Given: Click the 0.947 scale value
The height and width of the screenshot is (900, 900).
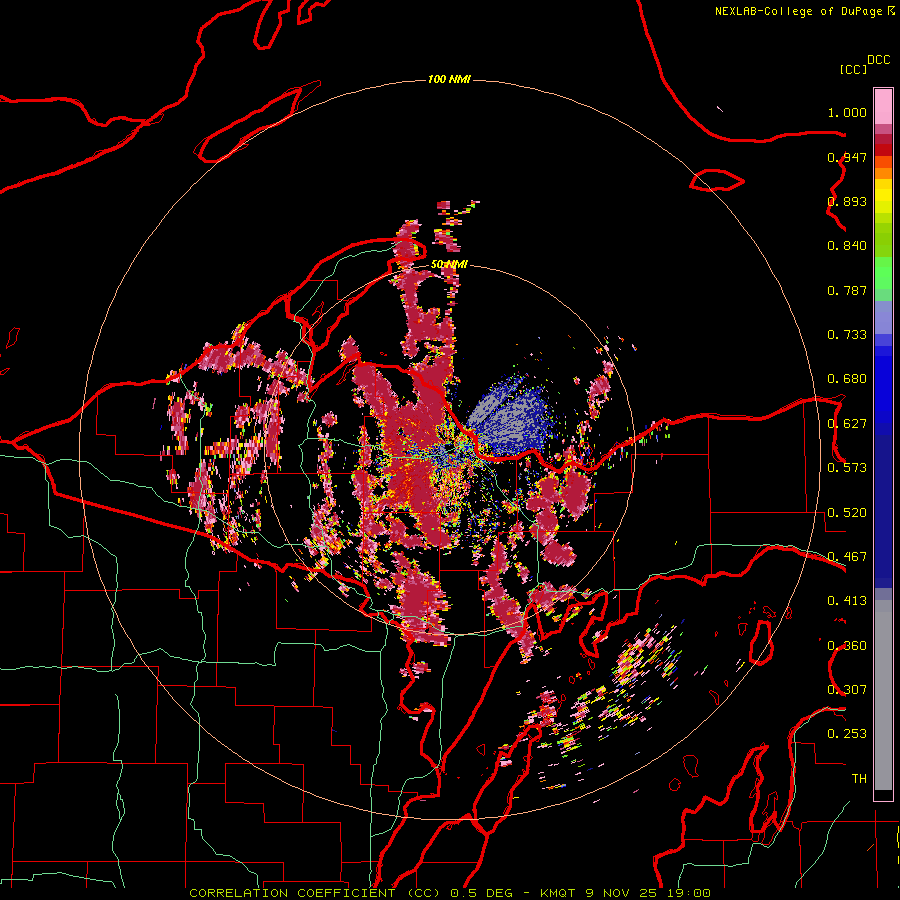Looking at the screenshot, I should 847,157.
